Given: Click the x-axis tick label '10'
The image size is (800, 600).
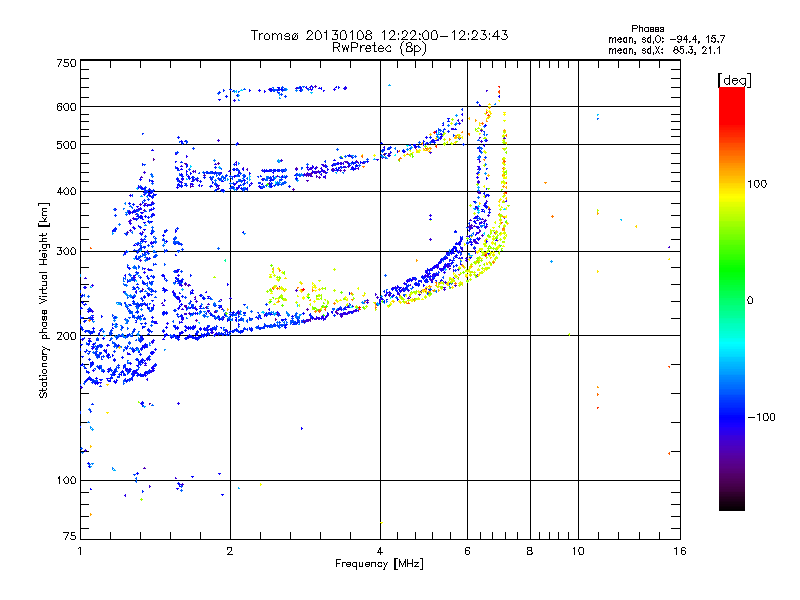Looking at the screenshot, I should [x=578, y=551].
